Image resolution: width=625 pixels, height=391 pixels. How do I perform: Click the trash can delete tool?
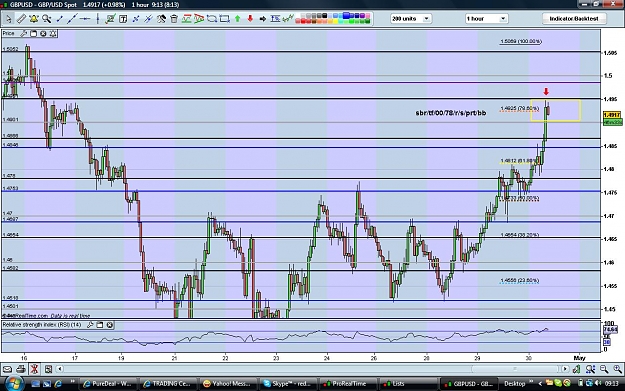(174, 19)
